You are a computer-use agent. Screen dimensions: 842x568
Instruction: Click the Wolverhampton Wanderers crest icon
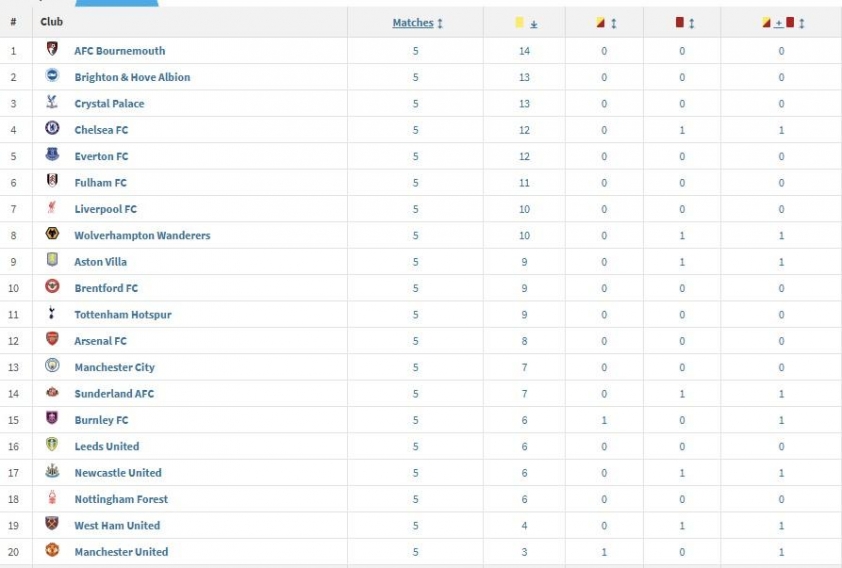[52, 234]
